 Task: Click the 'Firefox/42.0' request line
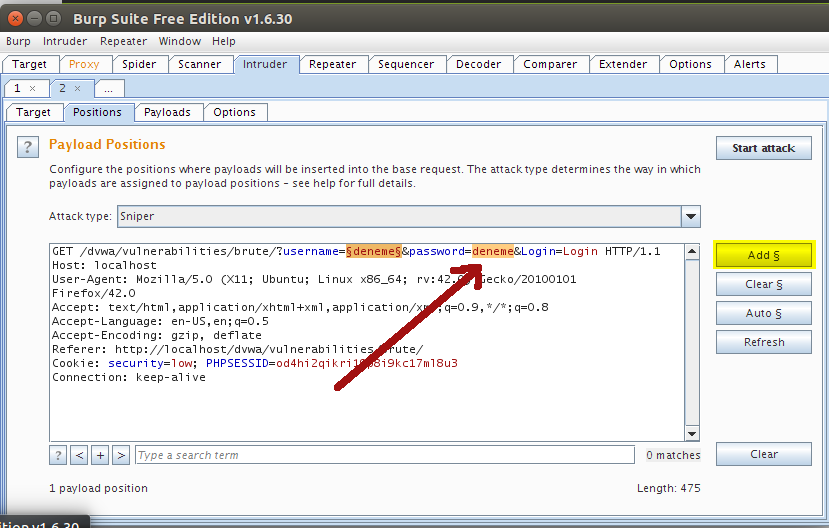(x=94, y=293)
